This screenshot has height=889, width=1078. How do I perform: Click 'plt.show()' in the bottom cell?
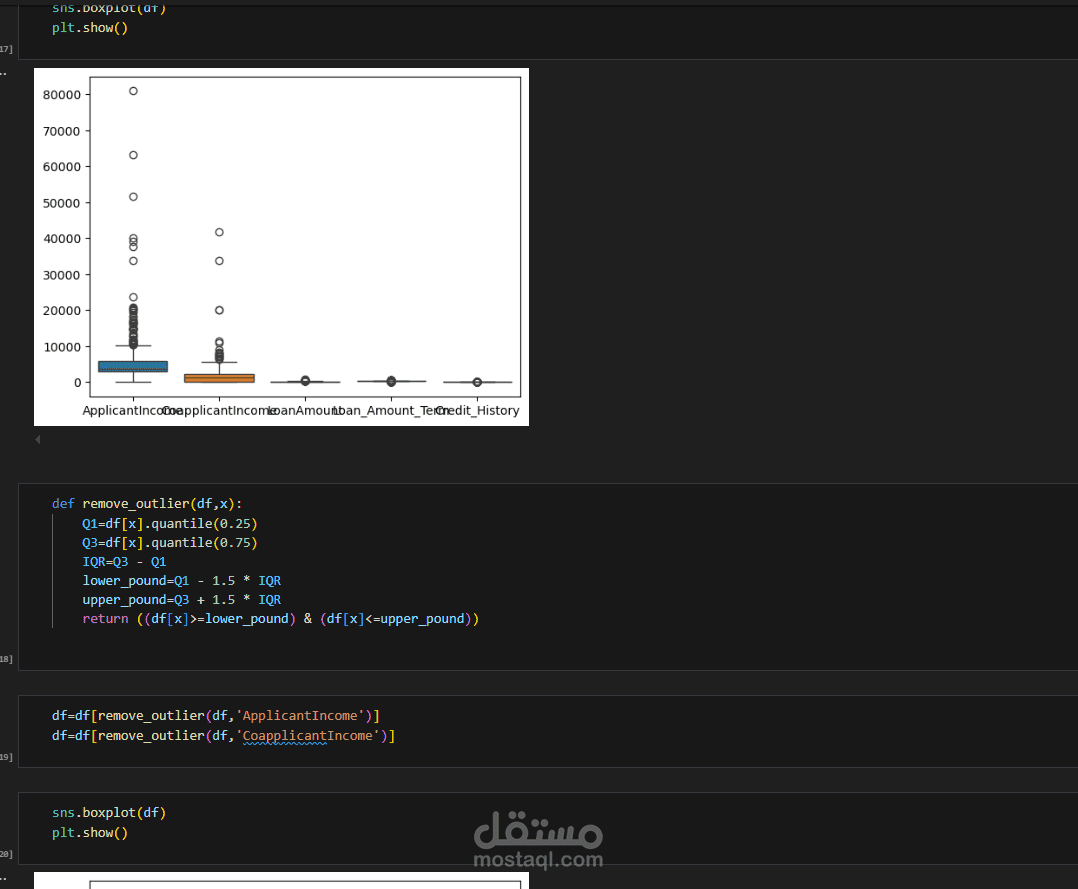(x=89, y=833)
